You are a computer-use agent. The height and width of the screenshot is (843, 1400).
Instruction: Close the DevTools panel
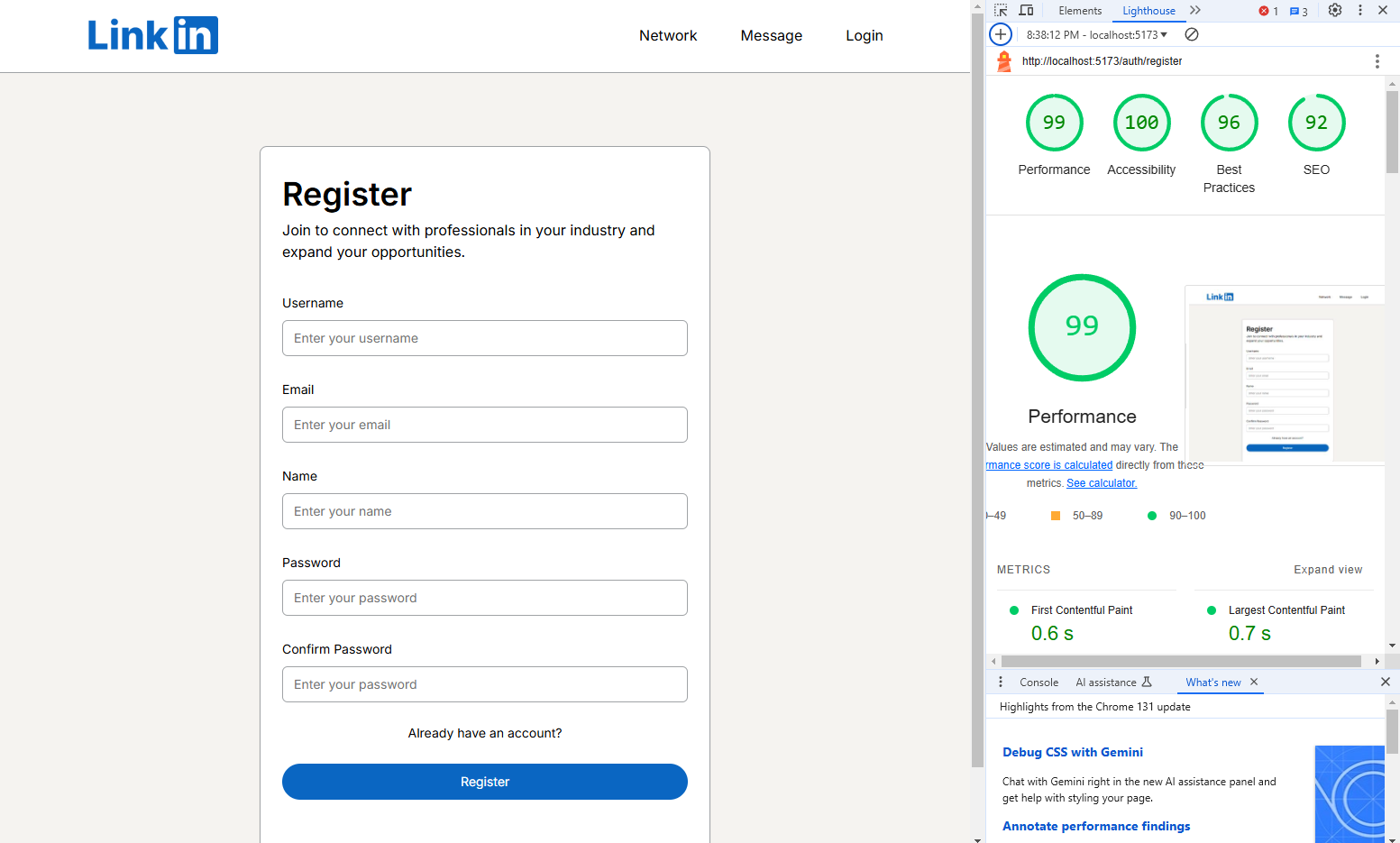click(x=1383, y=10)
